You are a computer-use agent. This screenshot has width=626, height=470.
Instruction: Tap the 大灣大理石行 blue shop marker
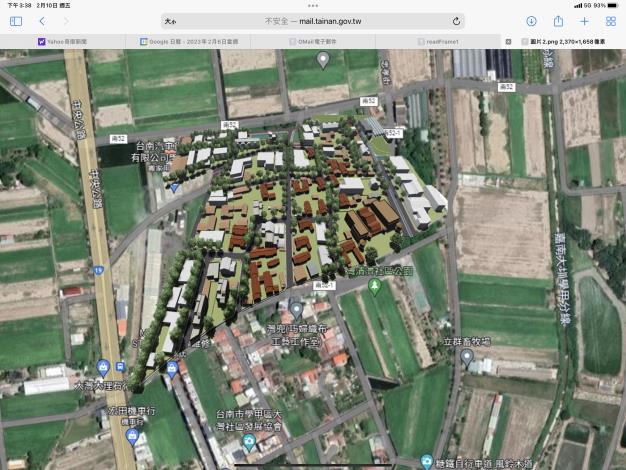(104, 367)
